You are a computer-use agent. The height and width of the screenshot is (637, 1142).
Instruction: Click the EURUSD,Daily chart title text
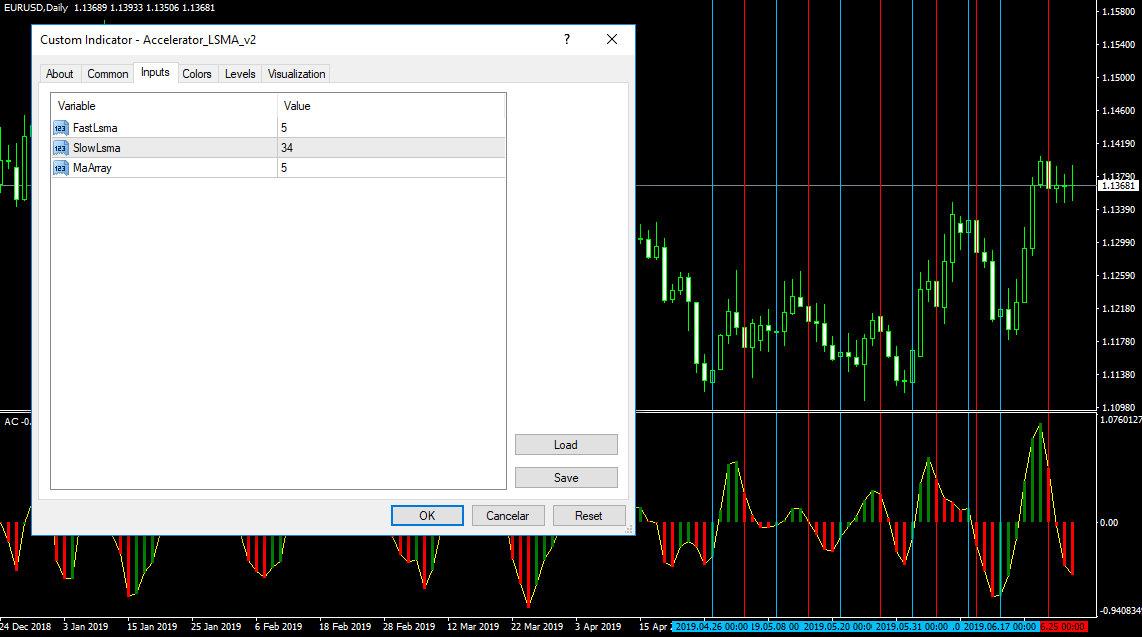36,7
